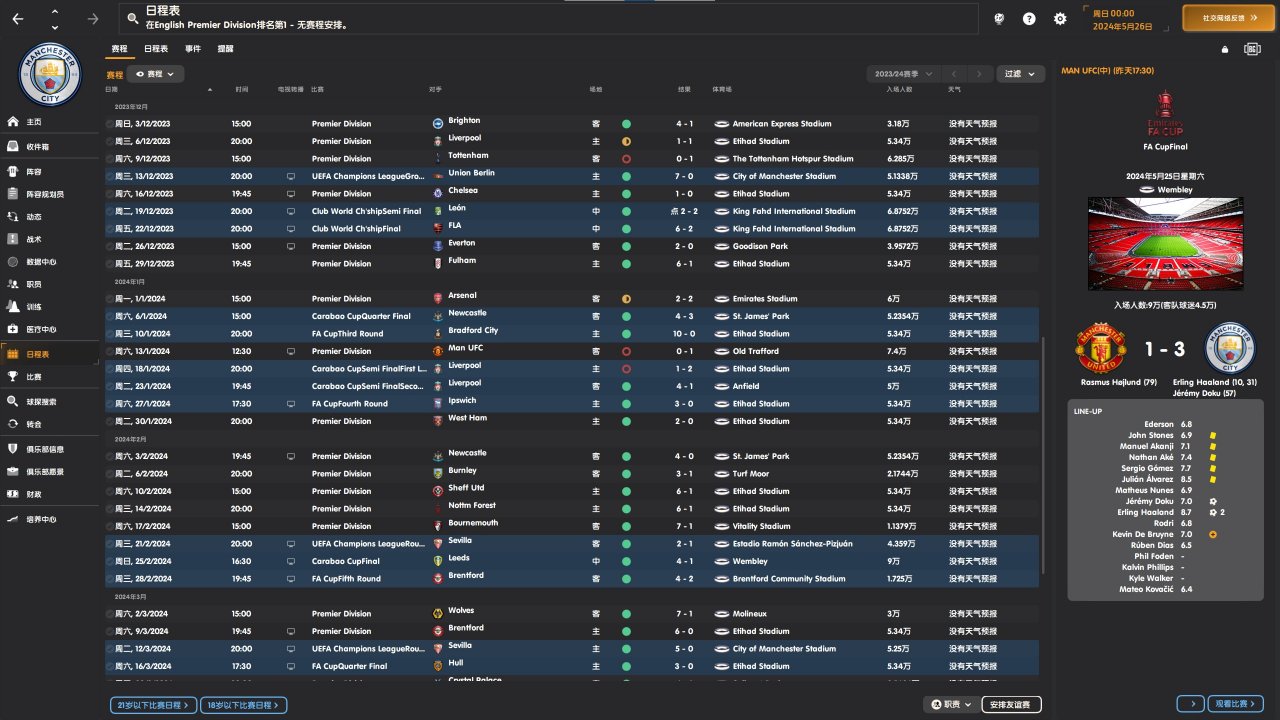Toggle the TV broadcast icon on Union Berlin row

[x=291, y=176]
